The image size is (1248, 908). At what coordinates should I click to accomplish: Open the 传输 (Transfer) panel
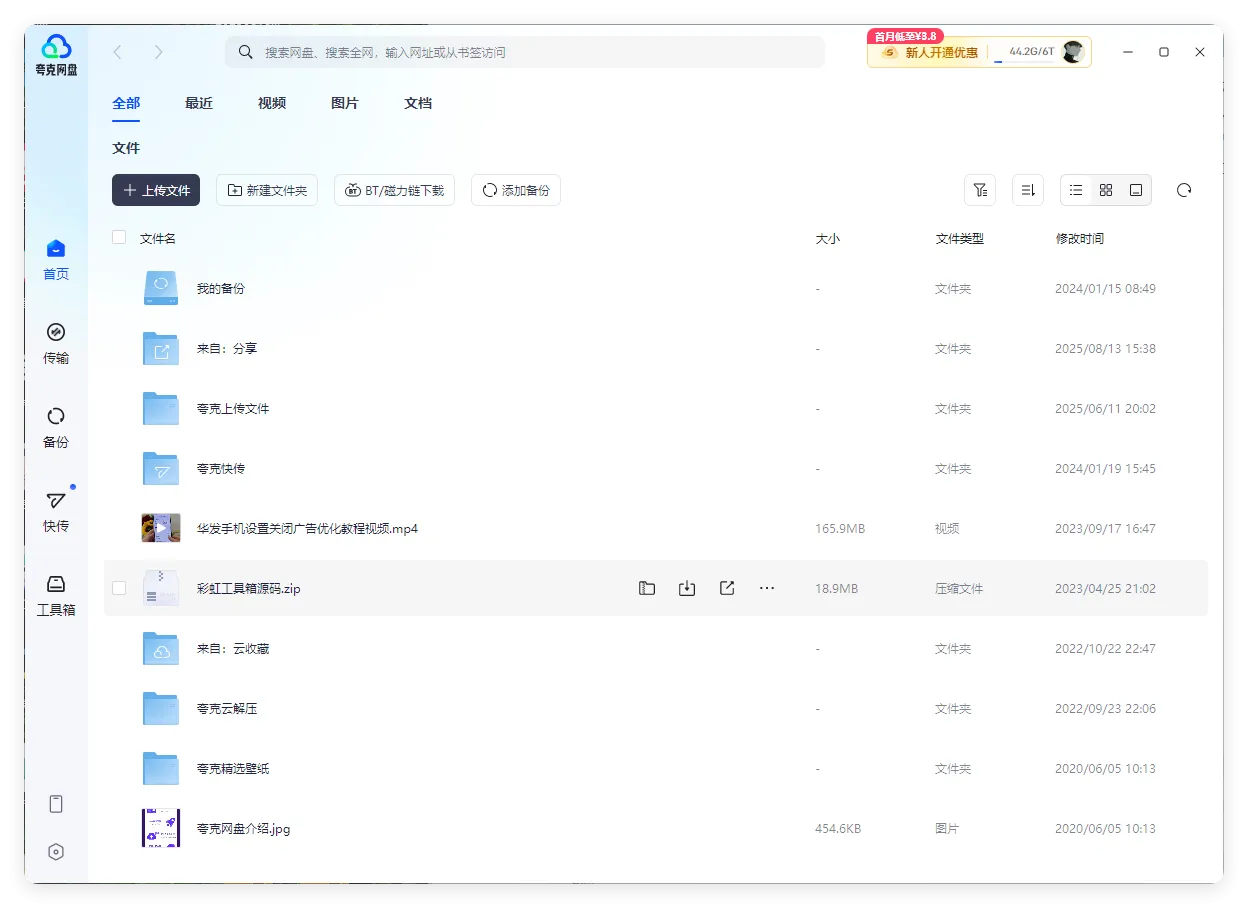tap(56, 341)
